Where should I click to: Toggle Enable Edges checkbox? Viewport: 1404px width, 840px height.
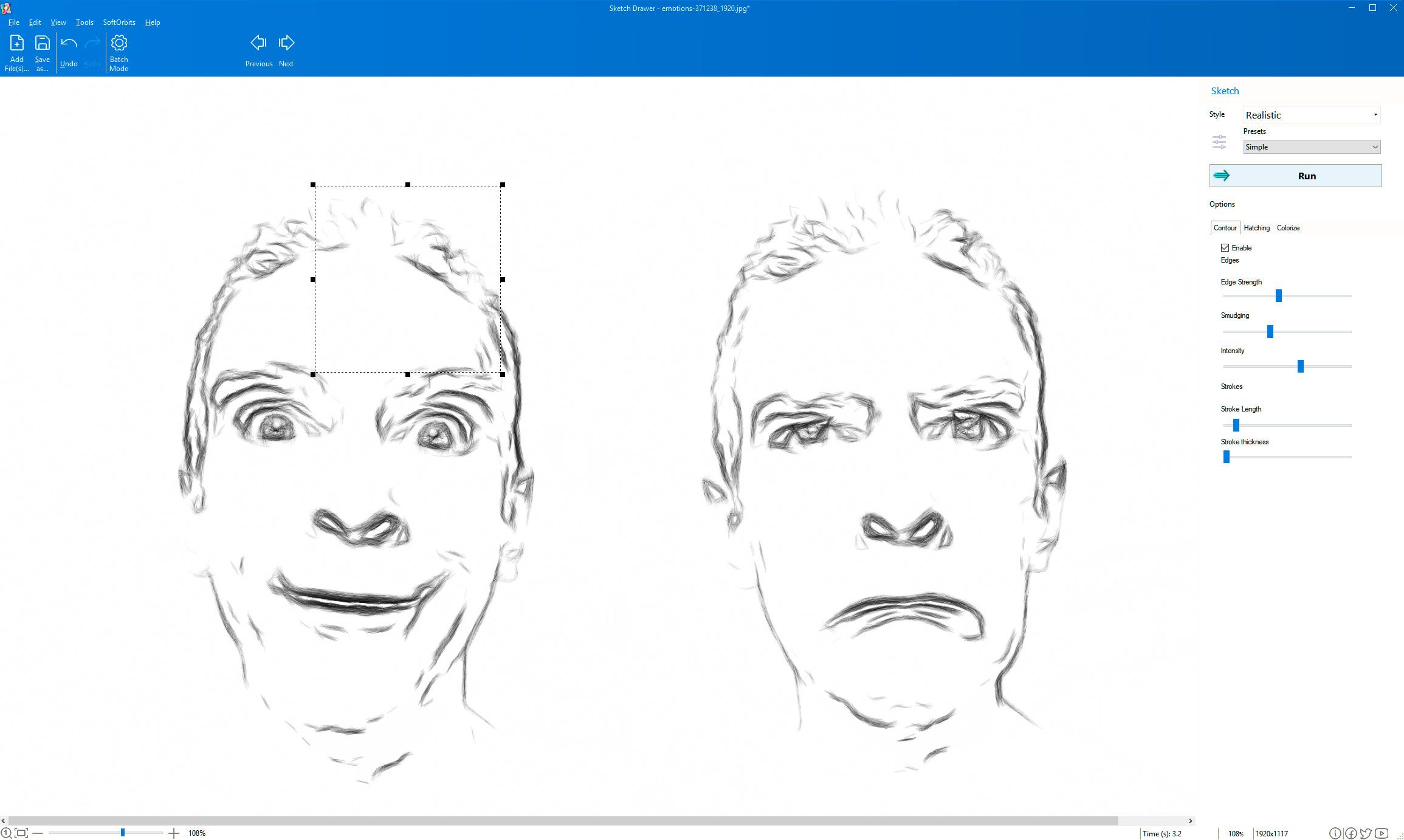coord(1225,247)
